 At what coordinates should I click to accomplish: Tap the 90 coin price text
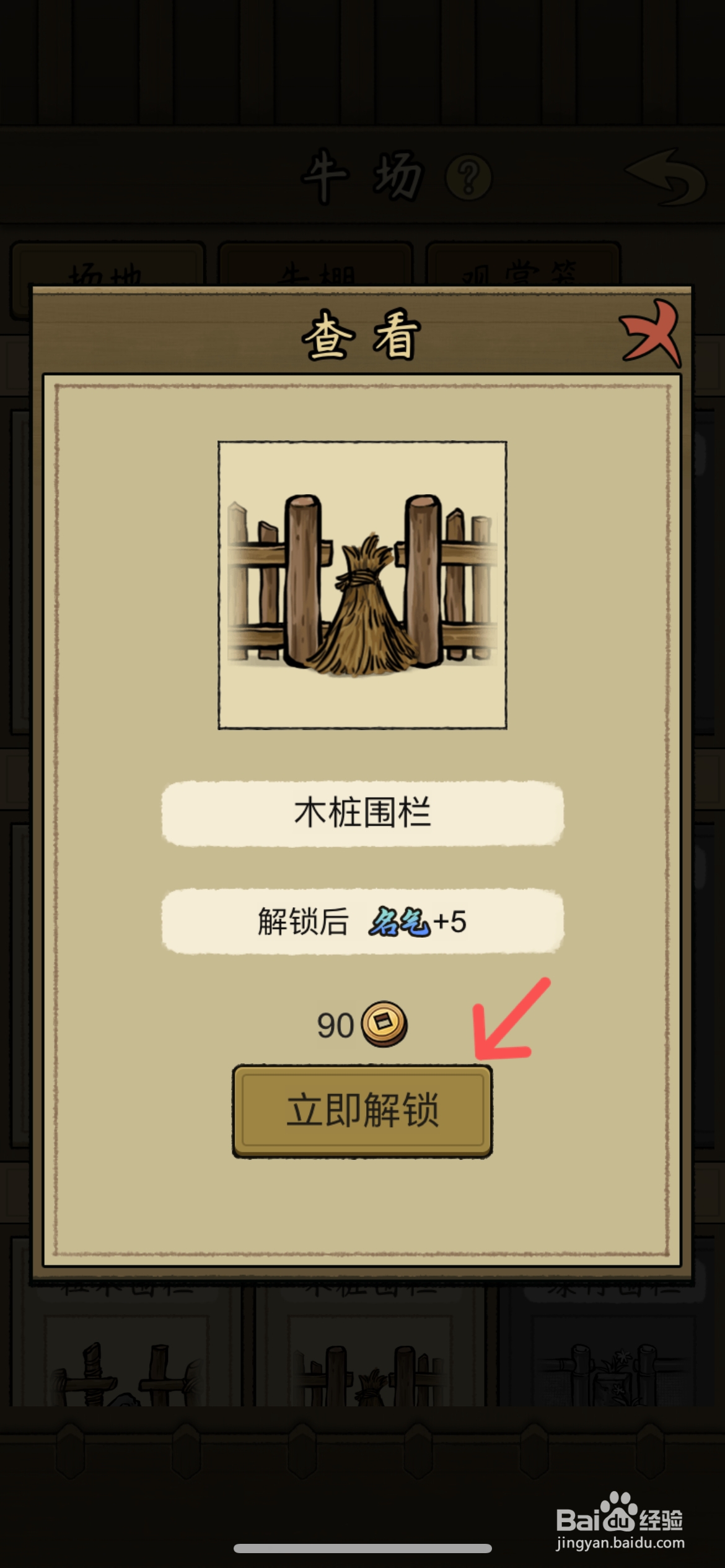[335, 1026]
